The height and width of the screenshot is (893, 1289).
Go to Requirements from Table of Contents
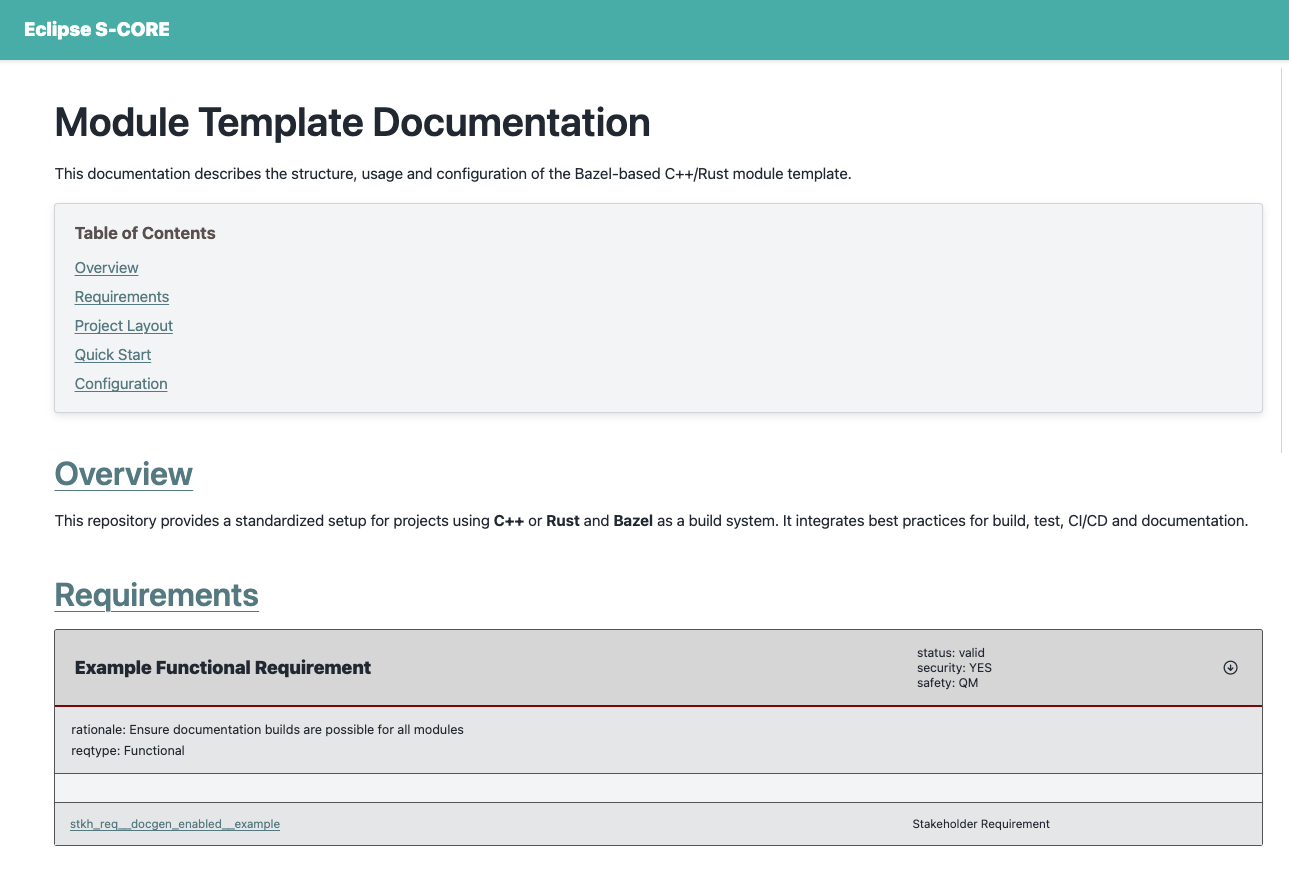(x=121, y=297)
